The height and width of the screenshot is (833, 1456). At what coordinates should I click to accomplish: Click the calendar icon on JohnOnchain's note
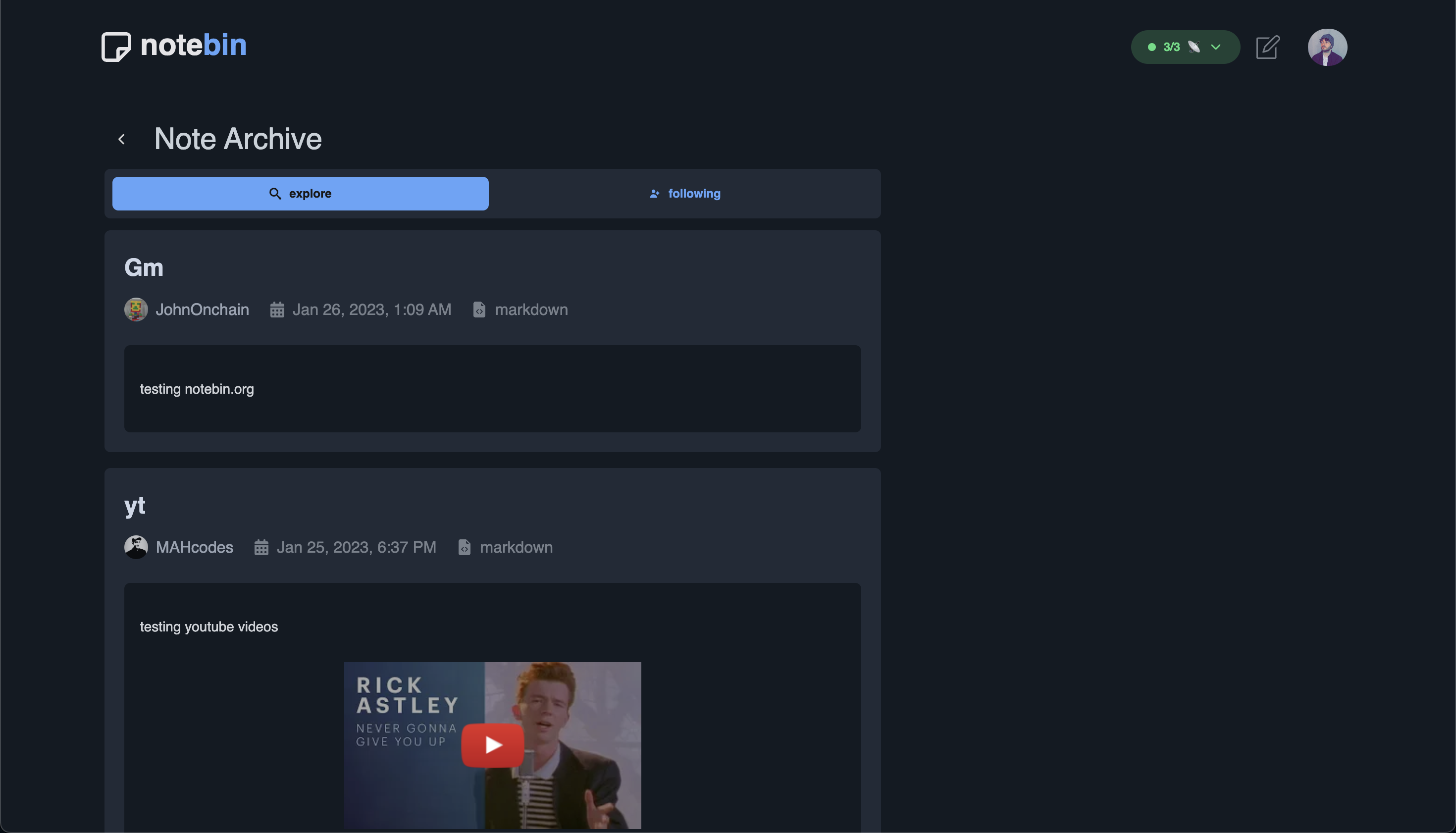click(277, 309)
